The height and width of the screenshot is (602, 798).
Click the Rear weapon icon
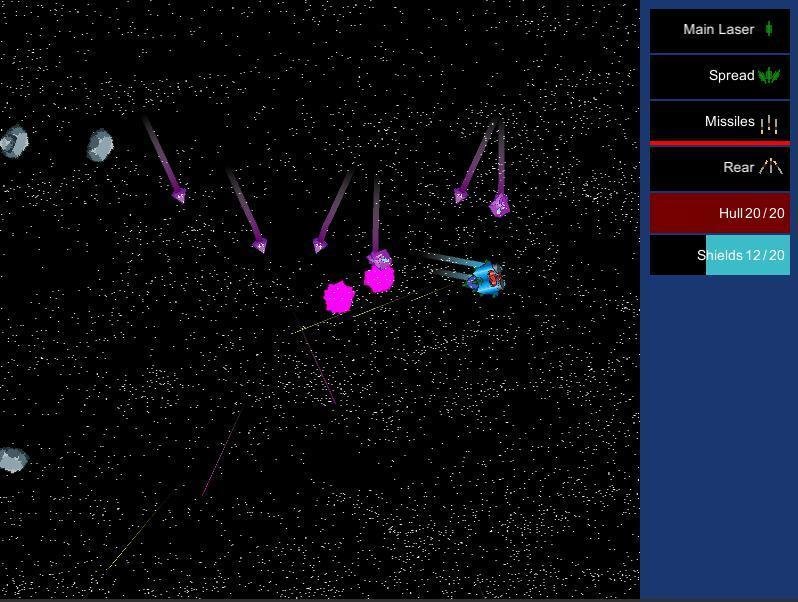769,167
